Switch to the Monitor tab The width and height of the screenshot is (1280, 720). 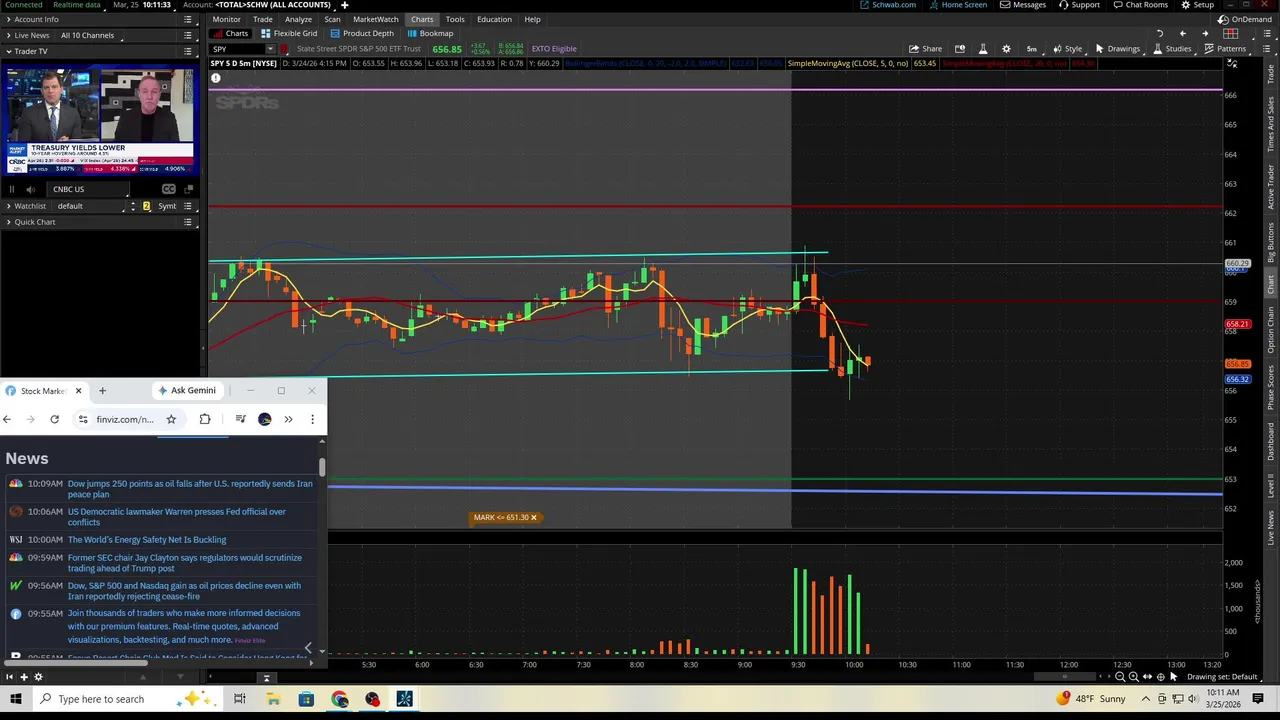tap(226, 19)
